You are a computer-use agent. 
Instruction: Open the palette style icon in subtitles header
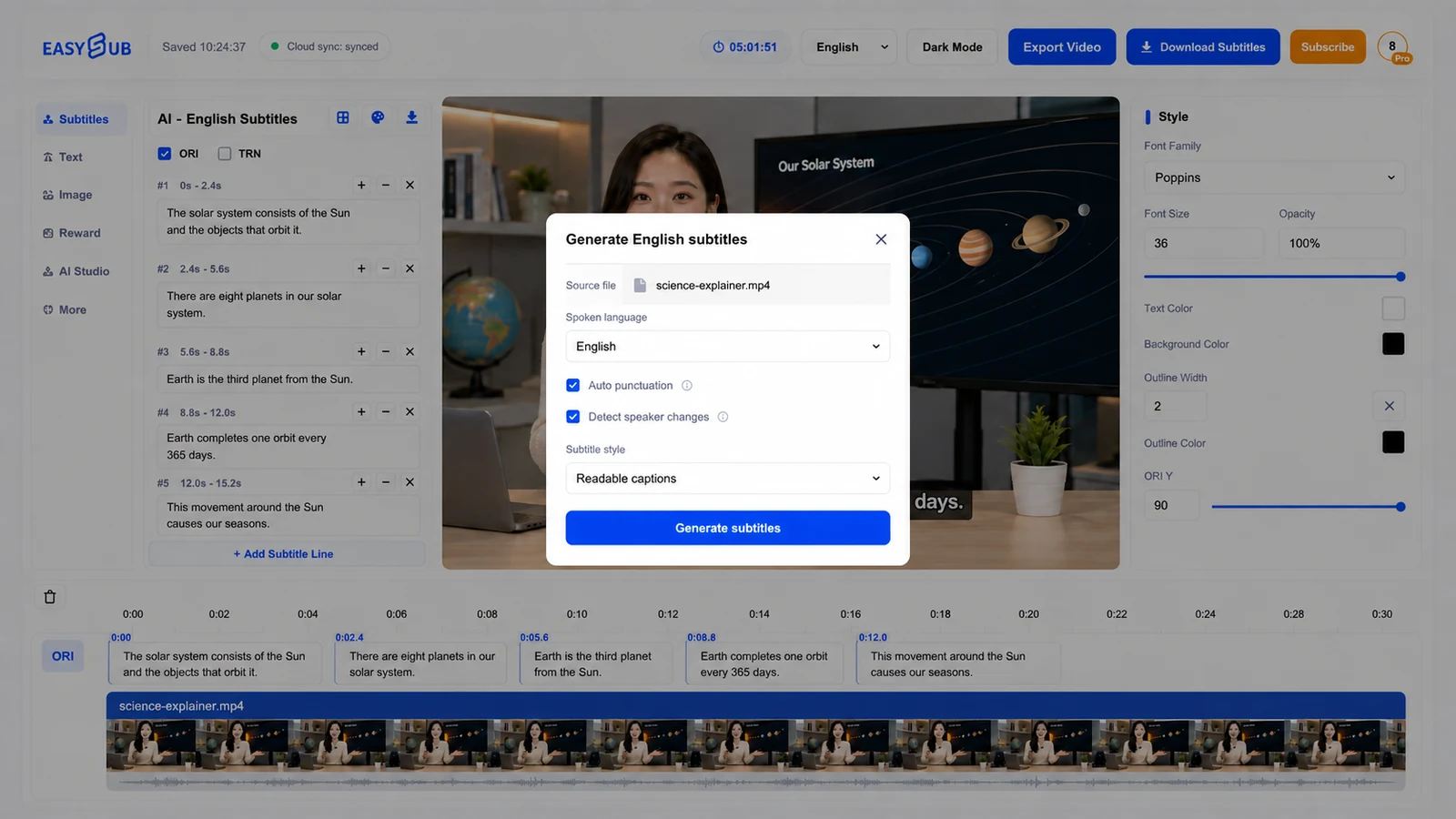pos(378,117)
